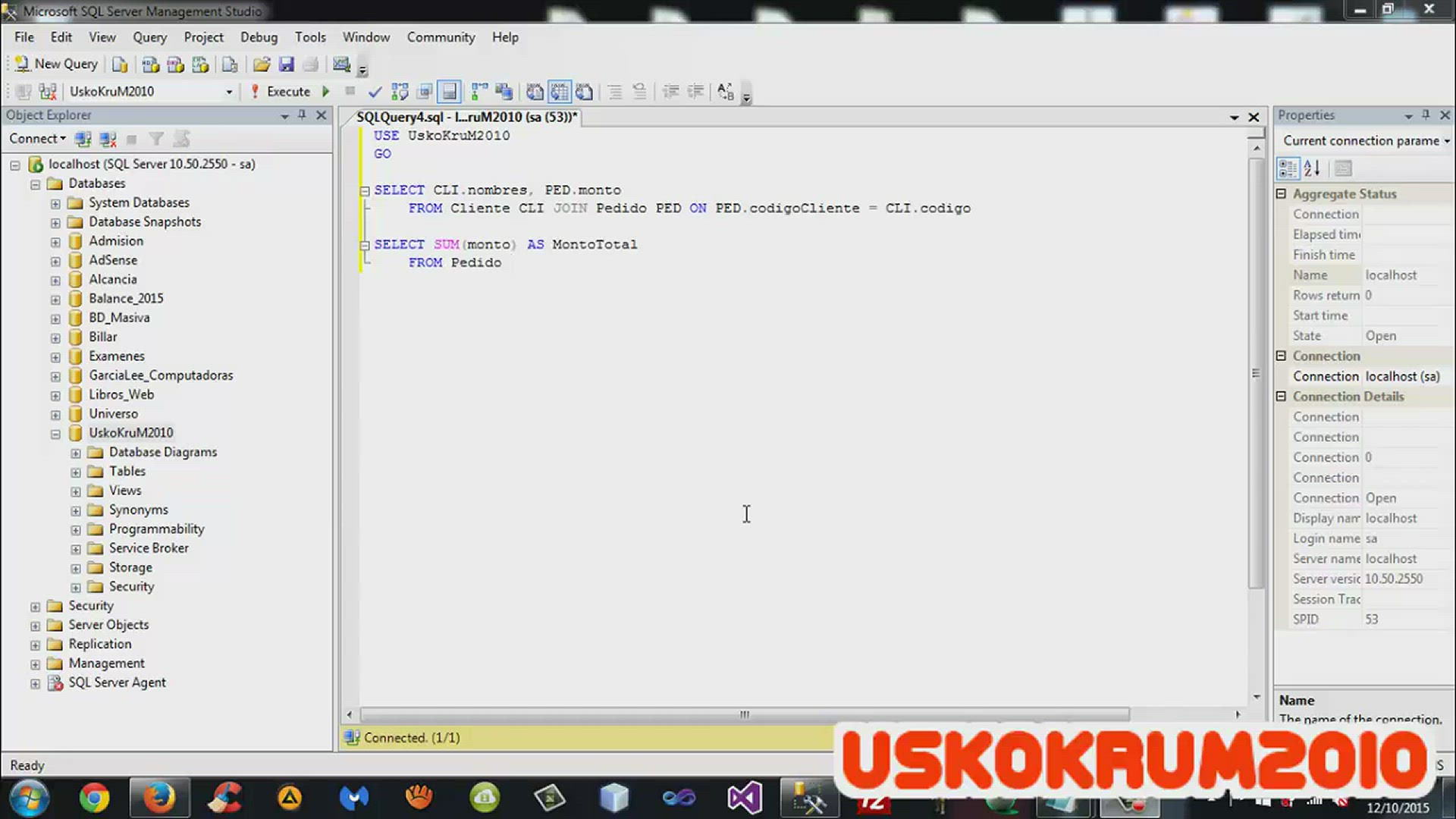
Task: Open the Community menu
Action: tap(441, 37)
